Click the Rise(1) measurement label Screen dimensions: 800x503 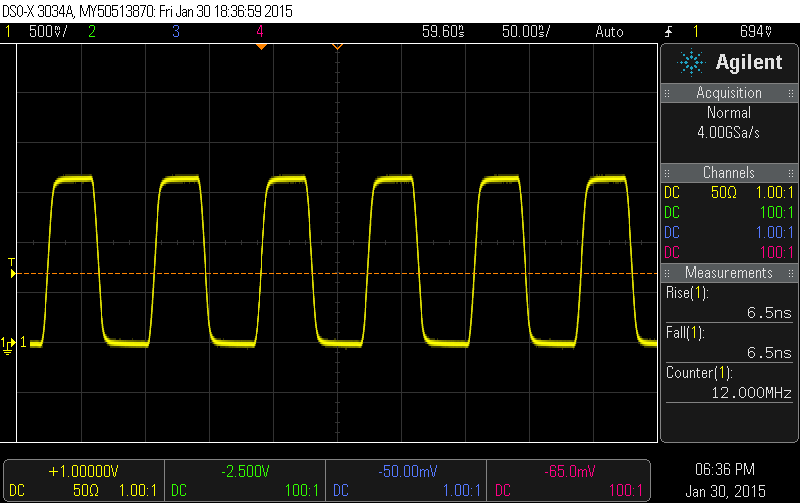687,293
